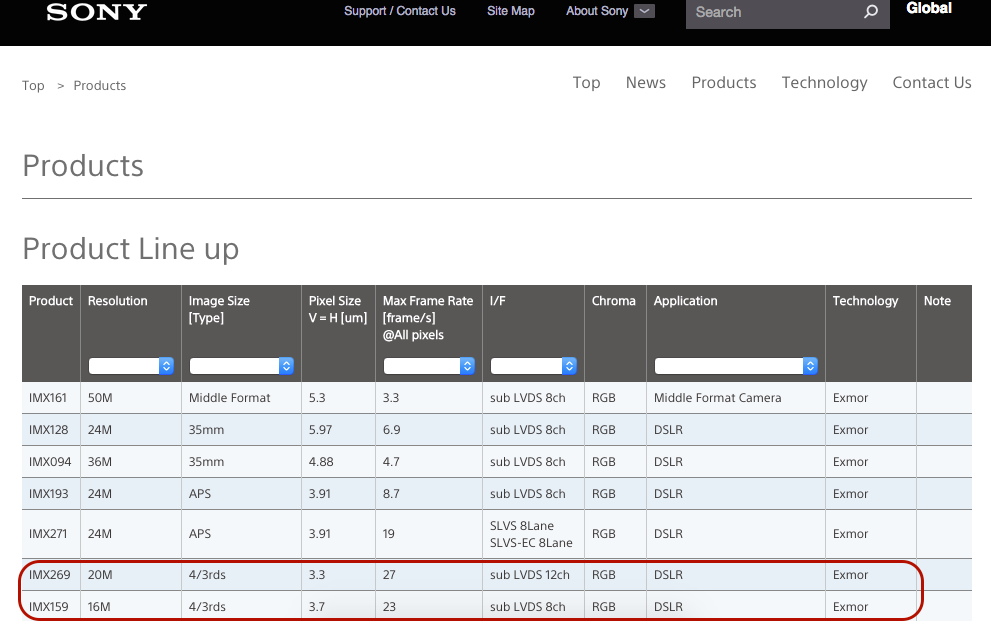Click the Sony logo
991x621 pixels.
click(96, 12)
